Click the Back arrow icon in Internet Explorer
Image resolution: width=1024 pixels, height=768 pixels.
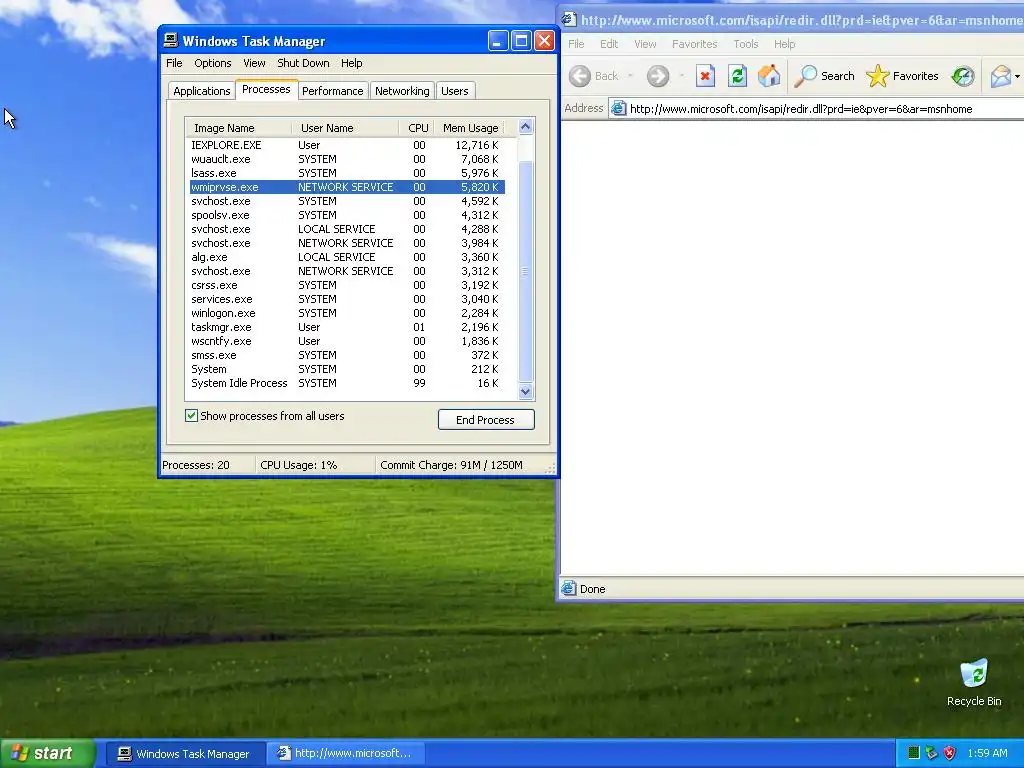pos(579,76)
